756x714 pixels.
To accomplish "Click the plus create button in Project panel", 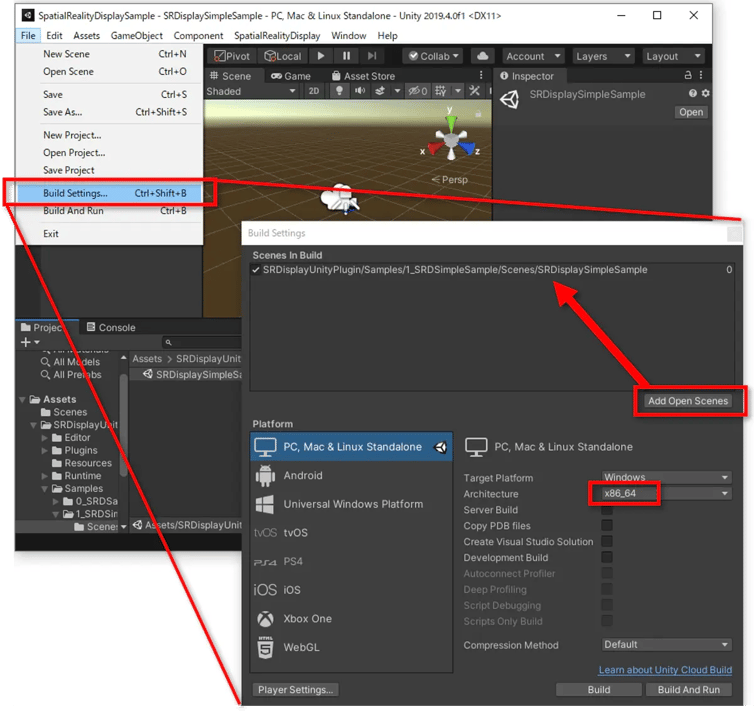I will (x=29, y=342).
